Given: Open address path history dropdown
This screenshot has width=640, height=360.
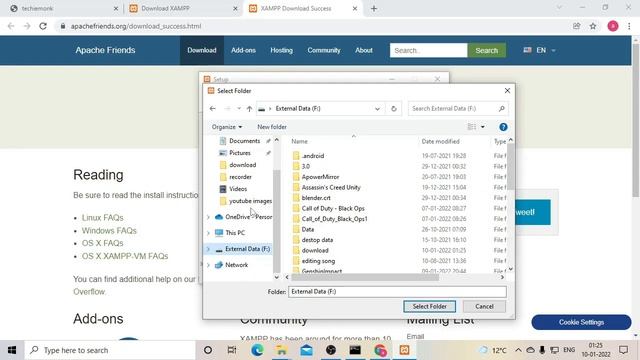Looking at the screenshot, I should (x=377, y=109).
